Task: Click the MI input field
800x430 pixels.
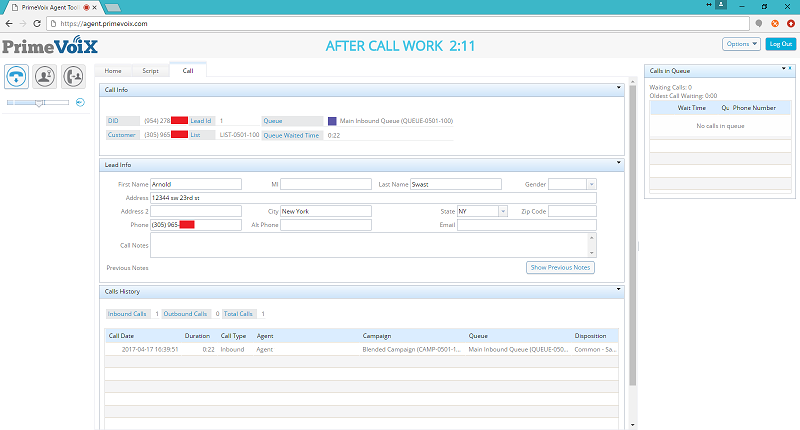Action: click(x=326, y=184)
